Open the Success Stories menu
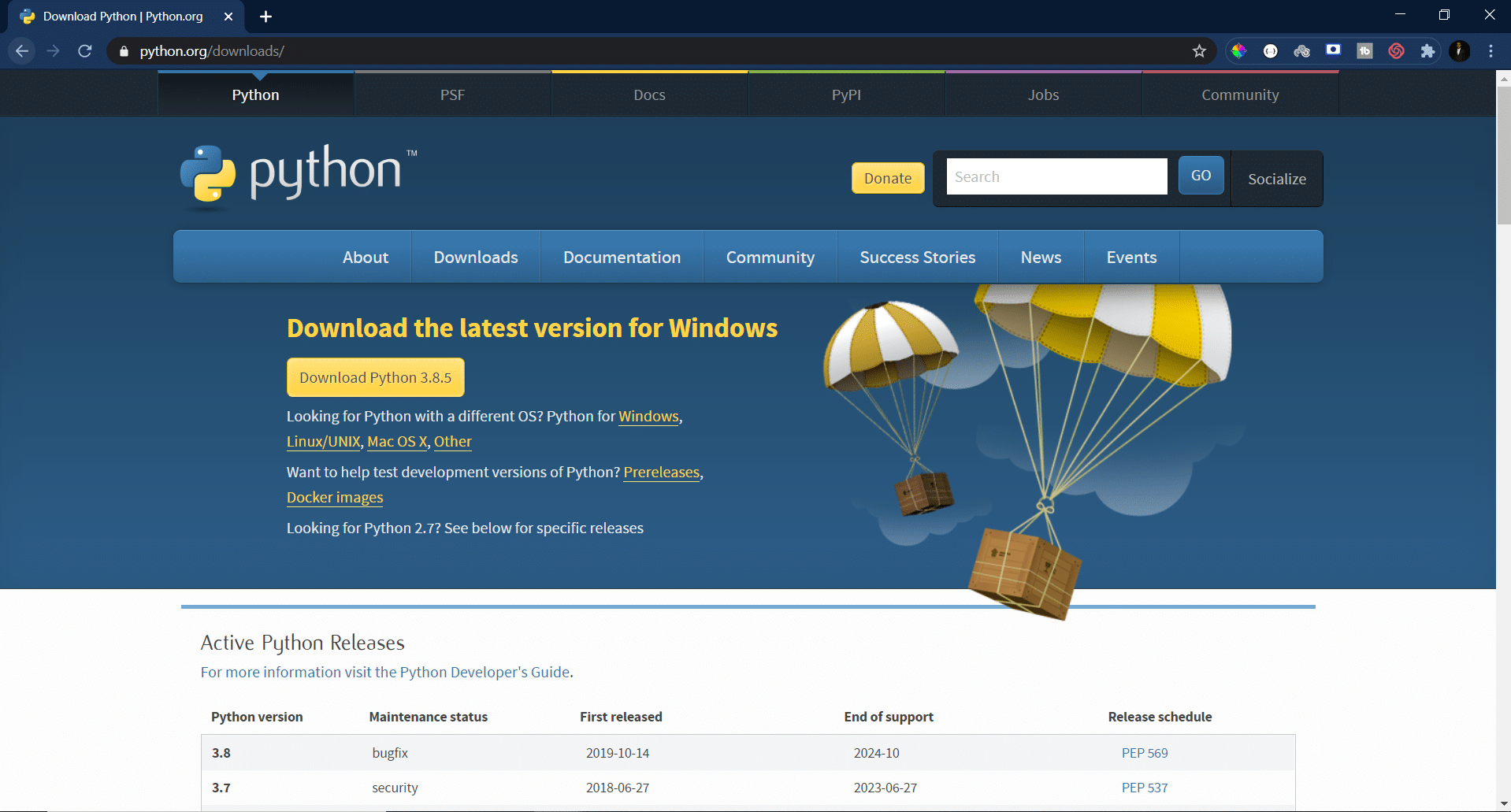 click(918, 258)
